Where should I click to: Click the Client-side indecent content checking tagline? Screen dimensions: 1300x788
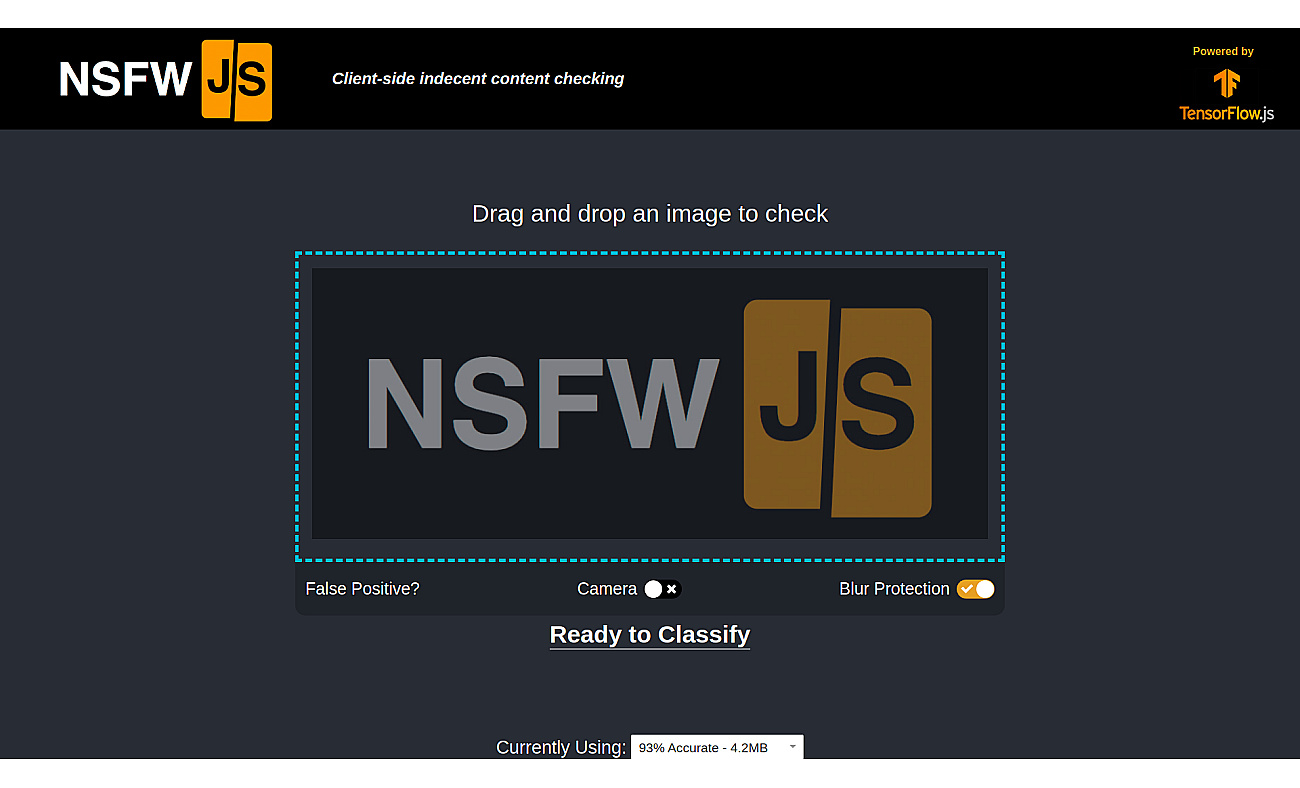point(478,78)
